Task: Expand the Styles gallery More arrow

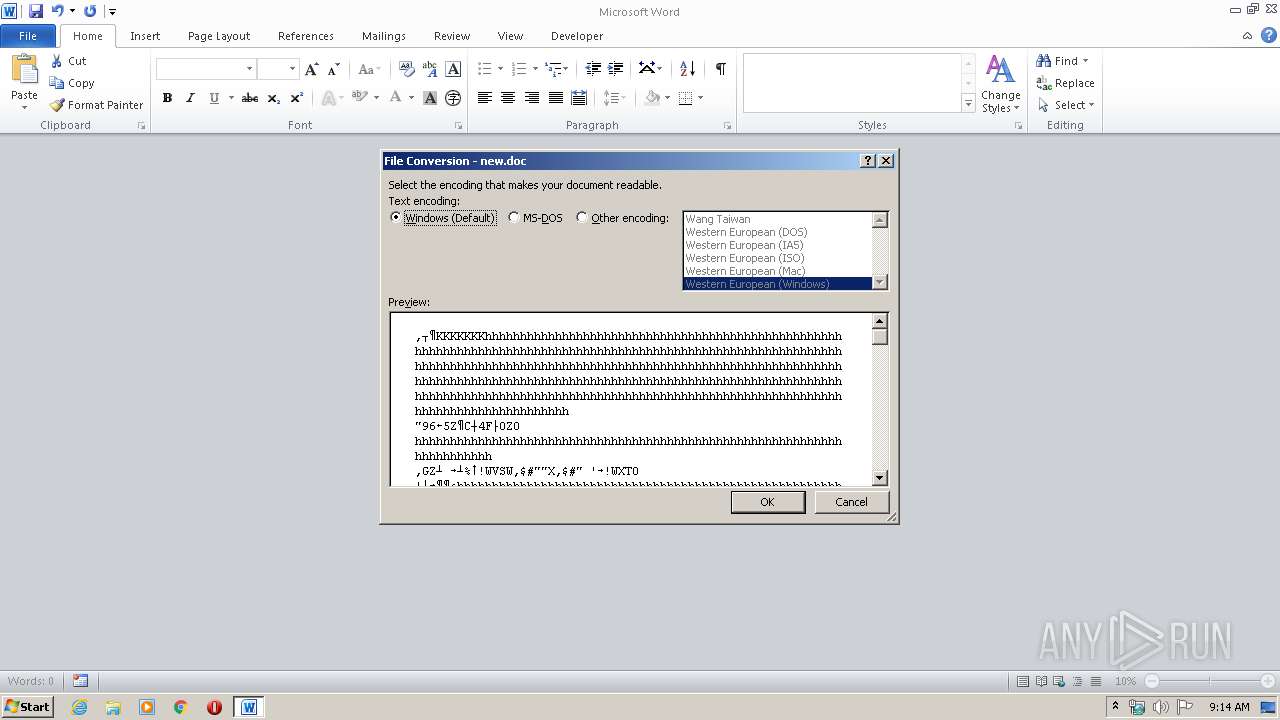Action: (x=968, y=103)
